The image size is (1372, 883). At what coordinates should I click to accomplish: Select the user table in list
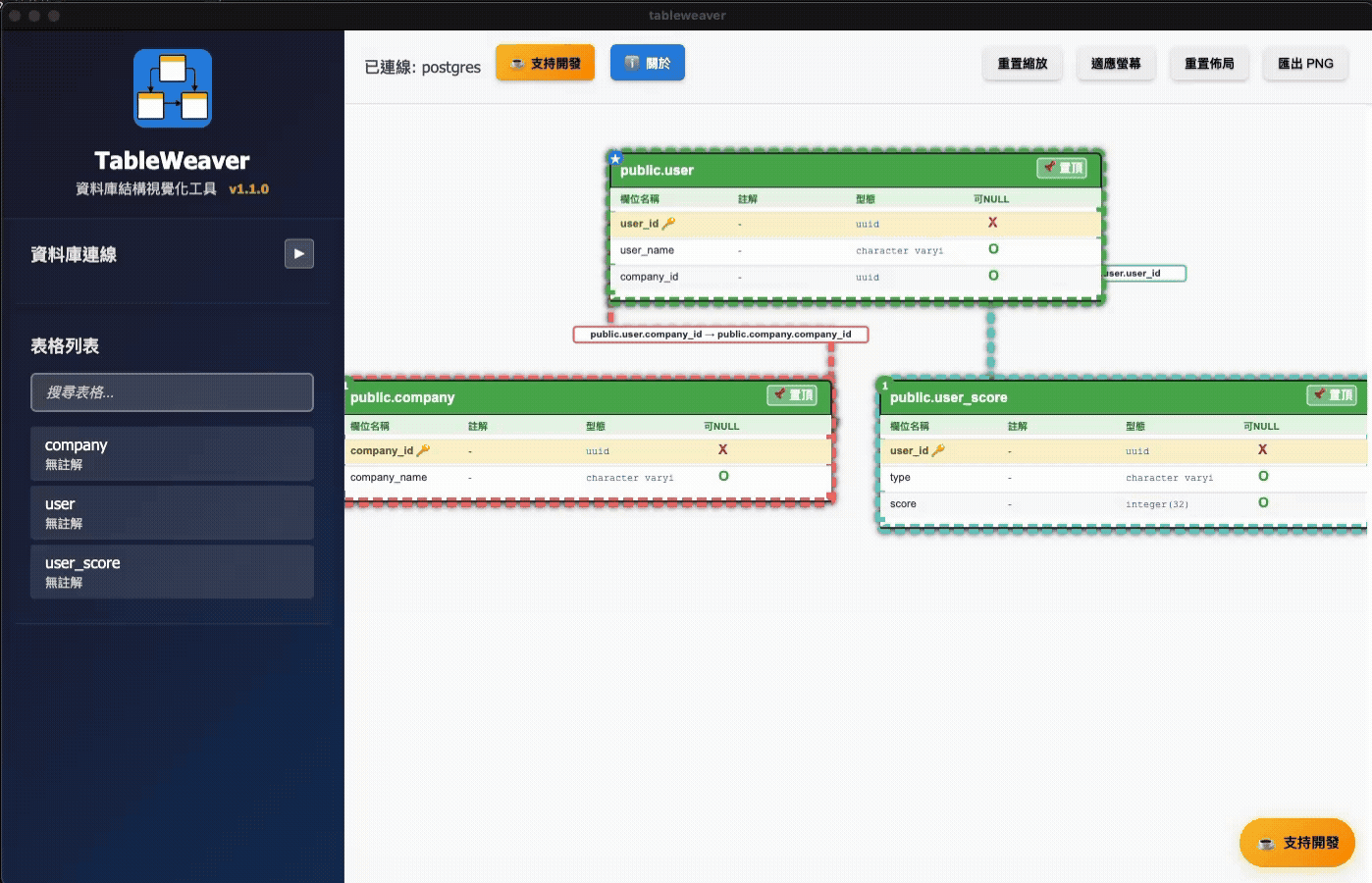(172, 512)
